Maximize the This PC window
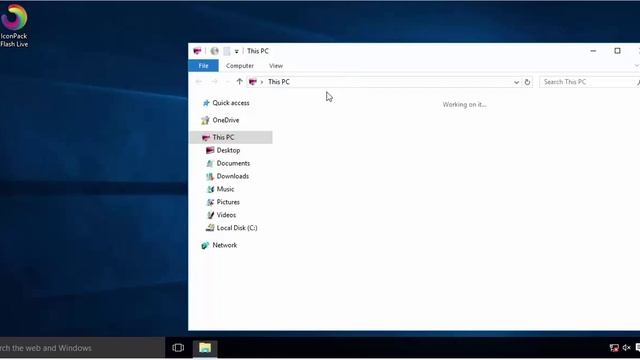This screenshot has width=640, height=360. tap(617, 51)
